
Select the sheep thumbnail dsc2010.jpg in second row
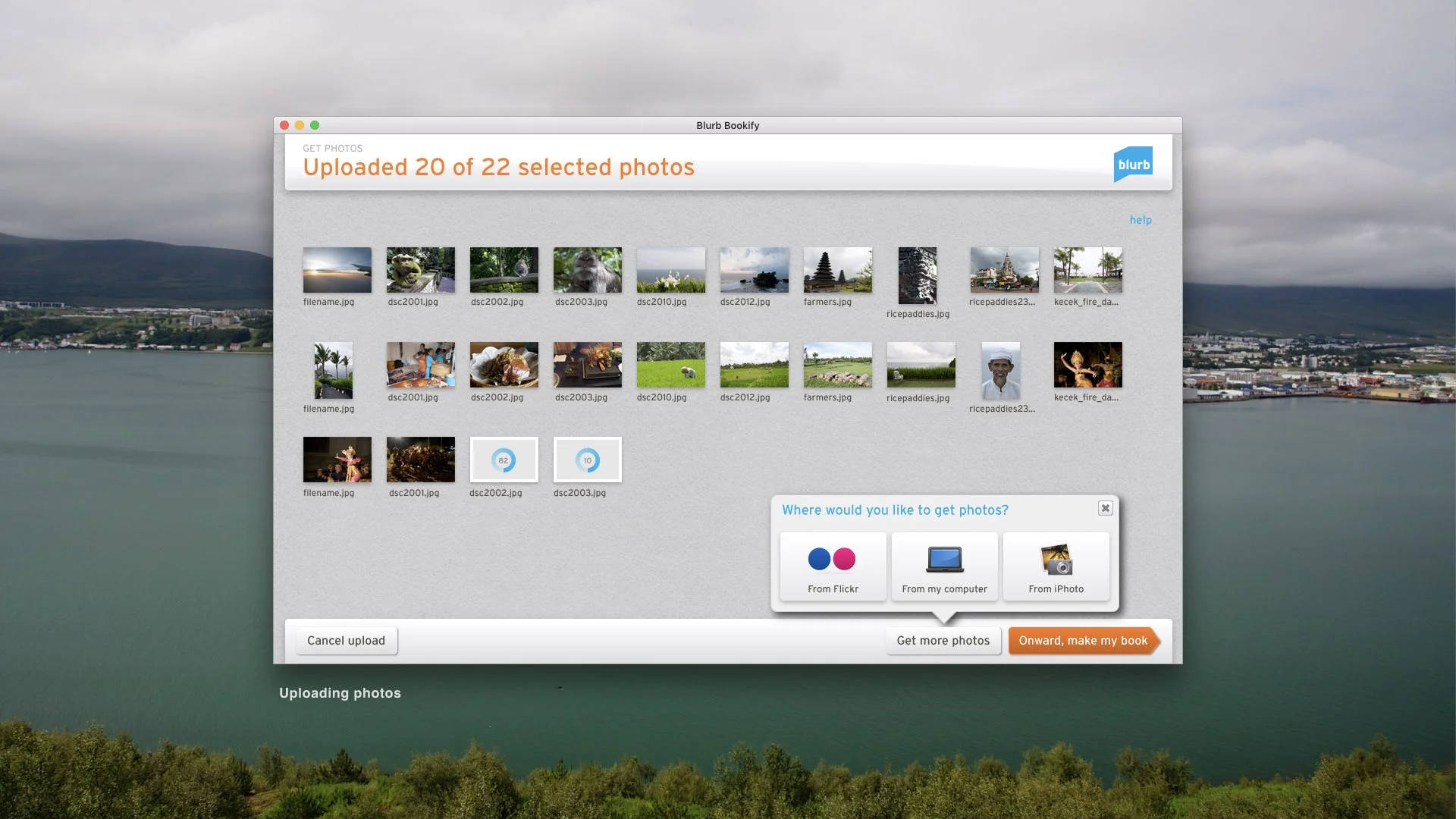coord(670,365)
